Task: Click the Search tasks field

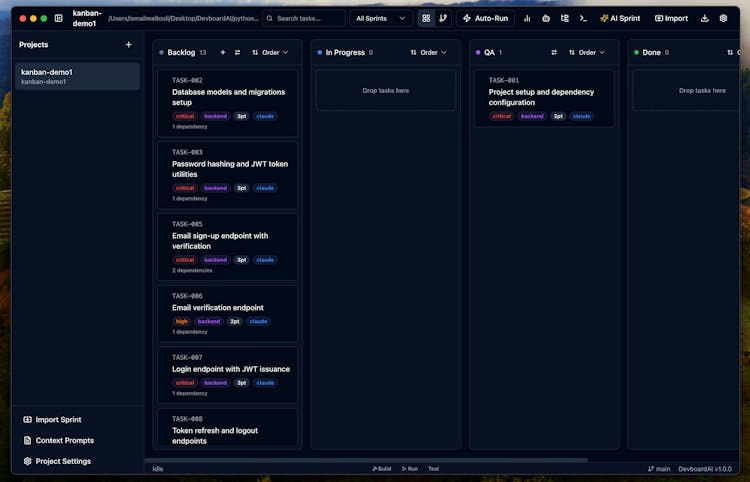Action: coord(304,18)
